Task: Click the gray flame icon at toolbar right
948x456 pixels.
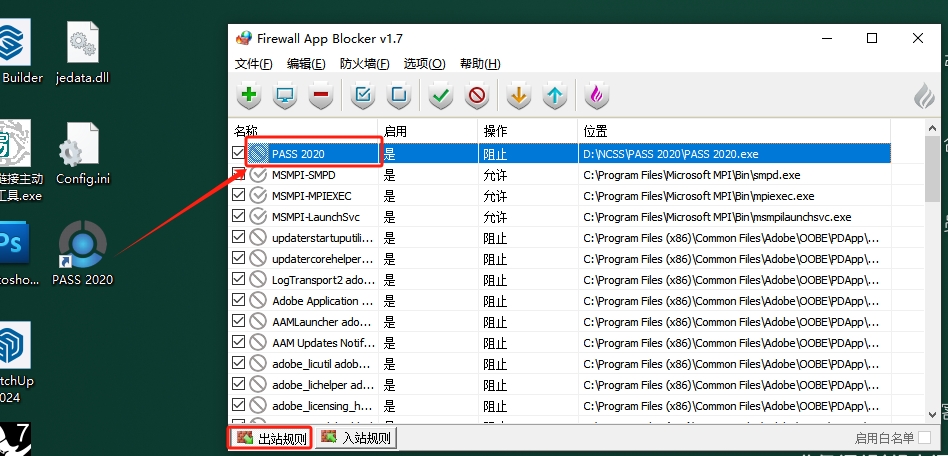Action: point(924,96)
